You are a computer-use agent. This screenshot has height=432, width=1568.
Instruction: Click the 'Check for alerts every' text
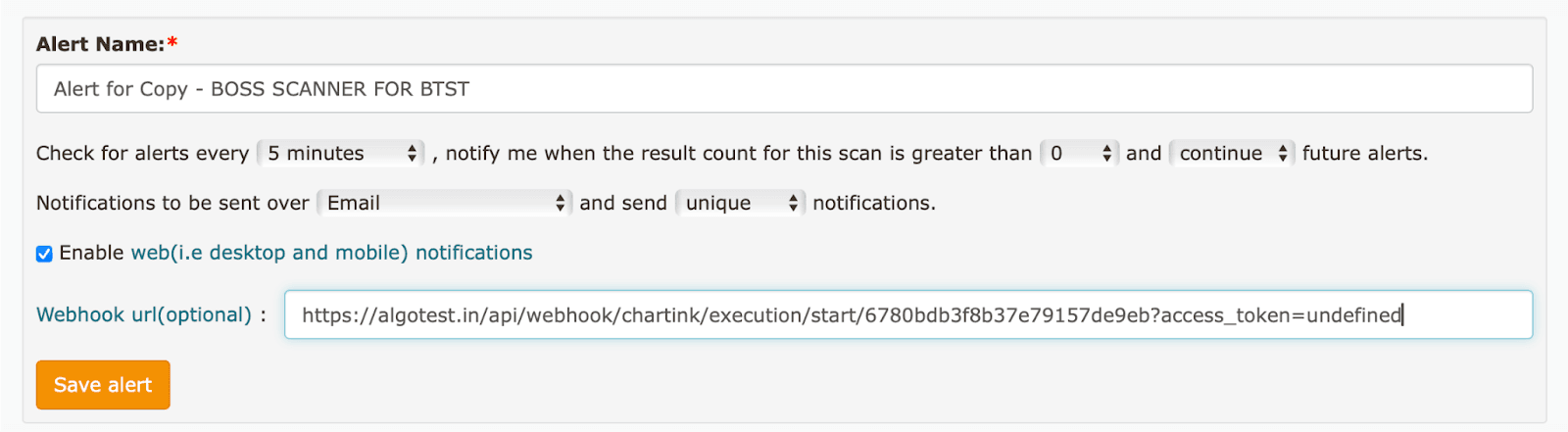[142, 154]
